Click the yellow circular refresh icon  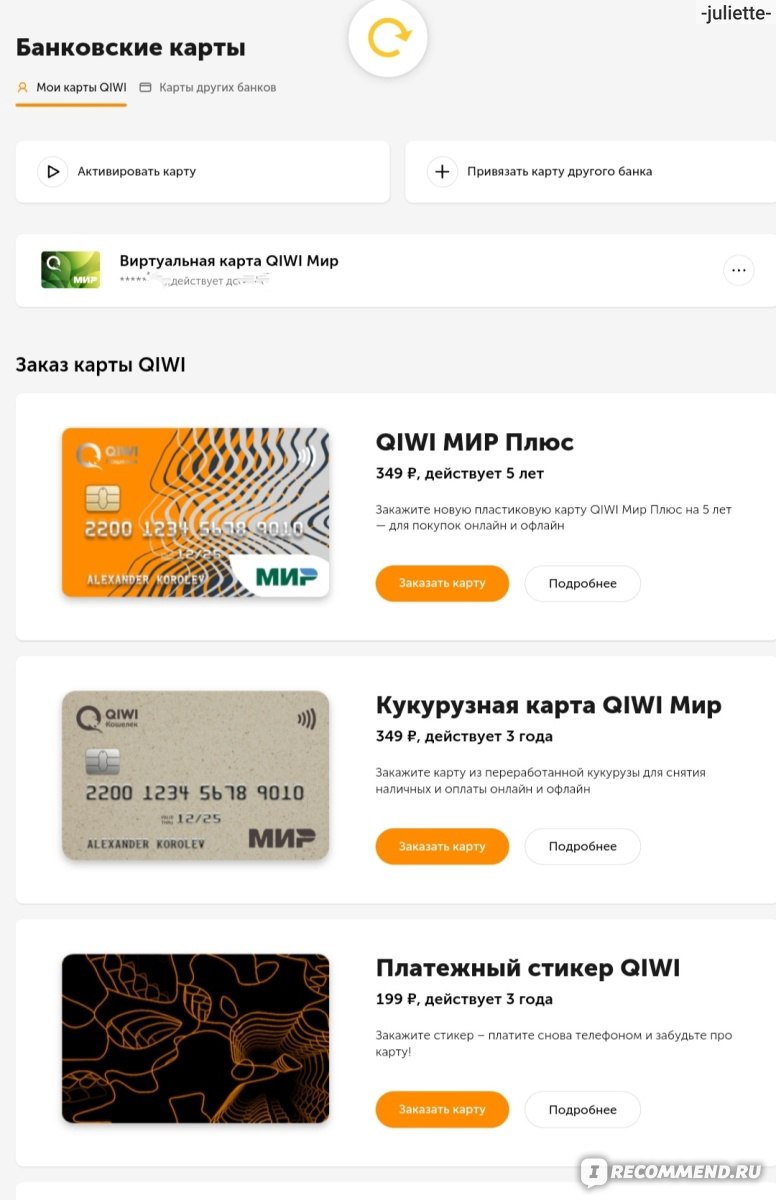388,39
